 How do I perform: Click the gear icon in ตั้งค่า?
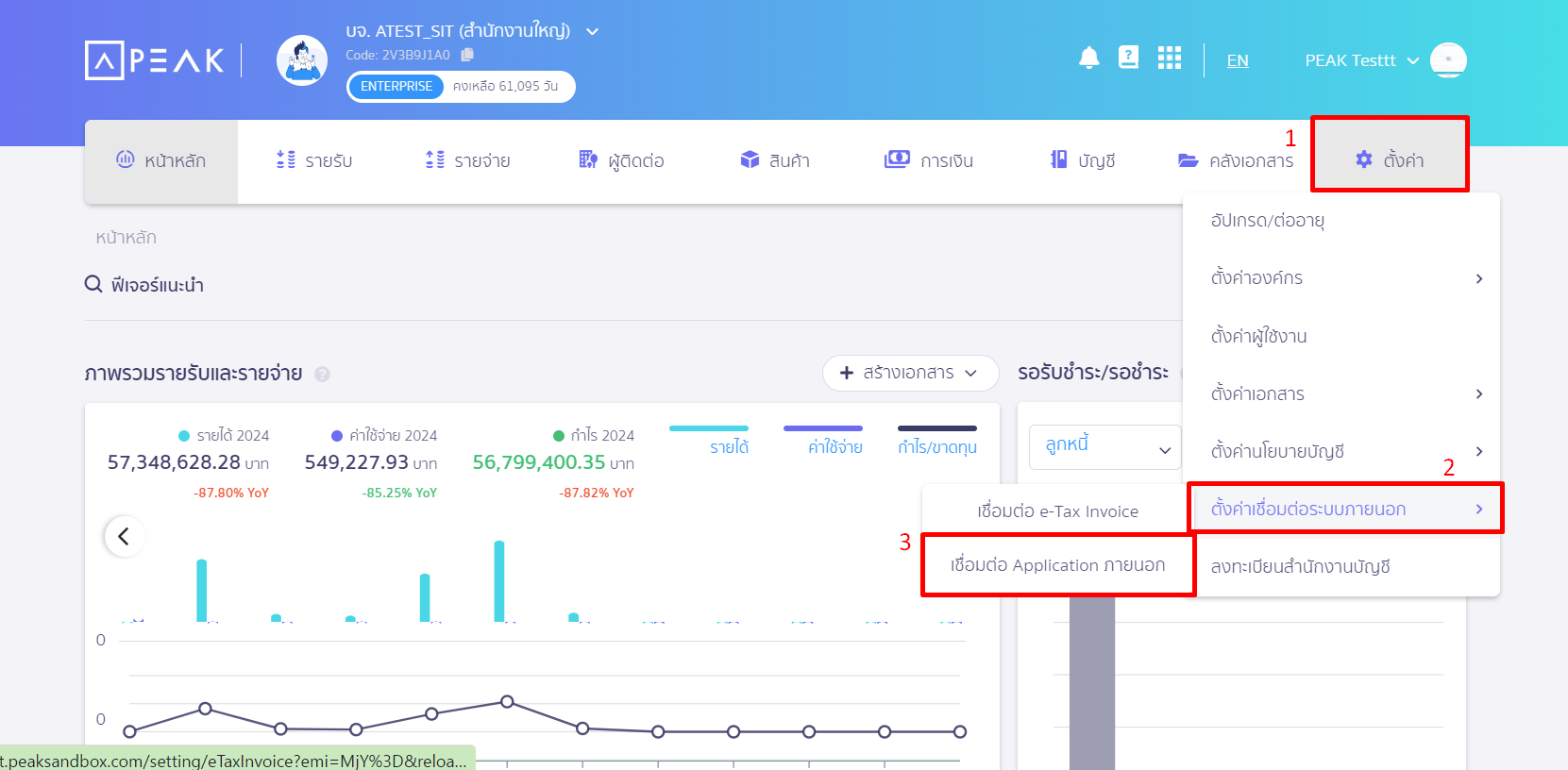pos(1364,159)
